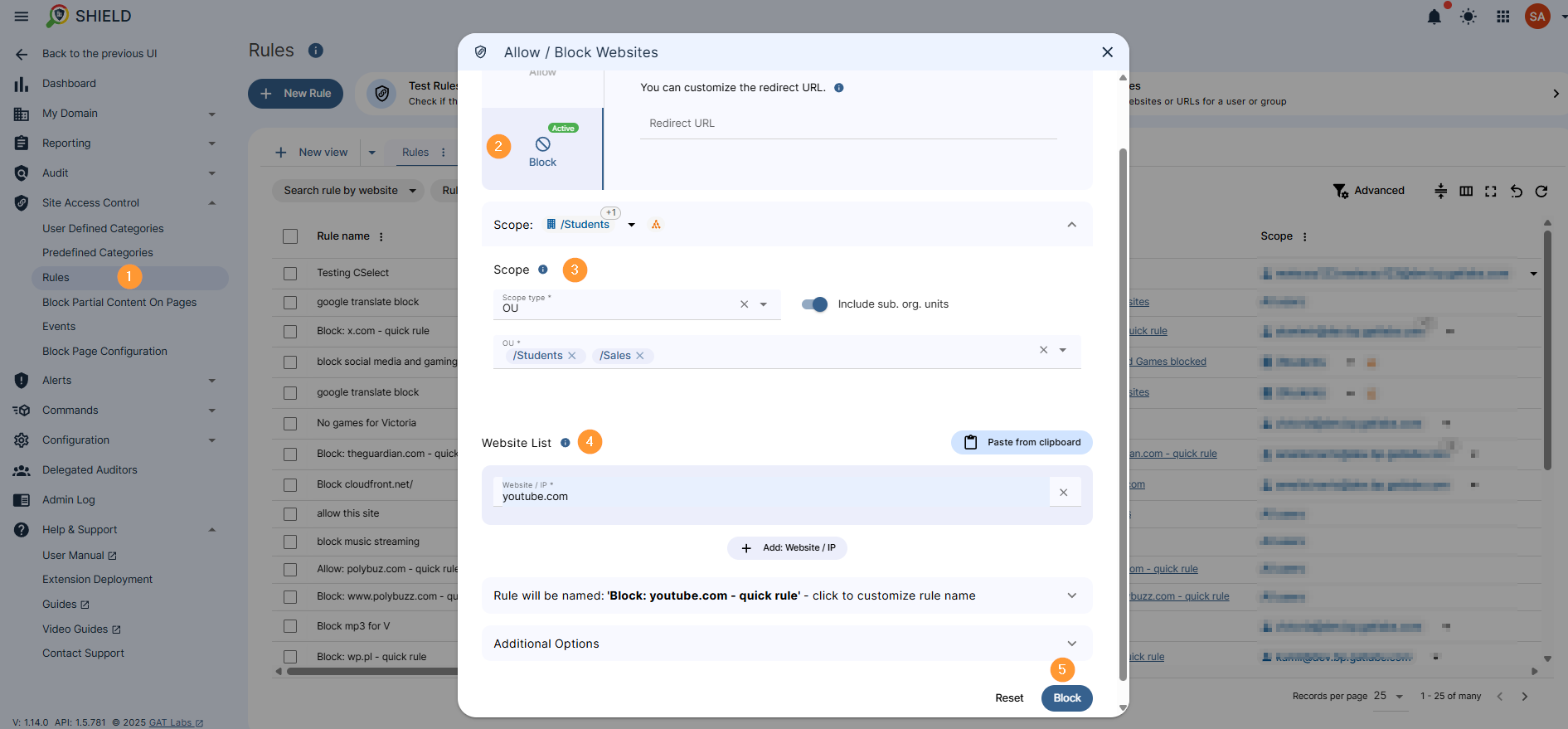1568x729 pixels.
Task: Remove /Students chip from OU field
Action: coord(571,356)
